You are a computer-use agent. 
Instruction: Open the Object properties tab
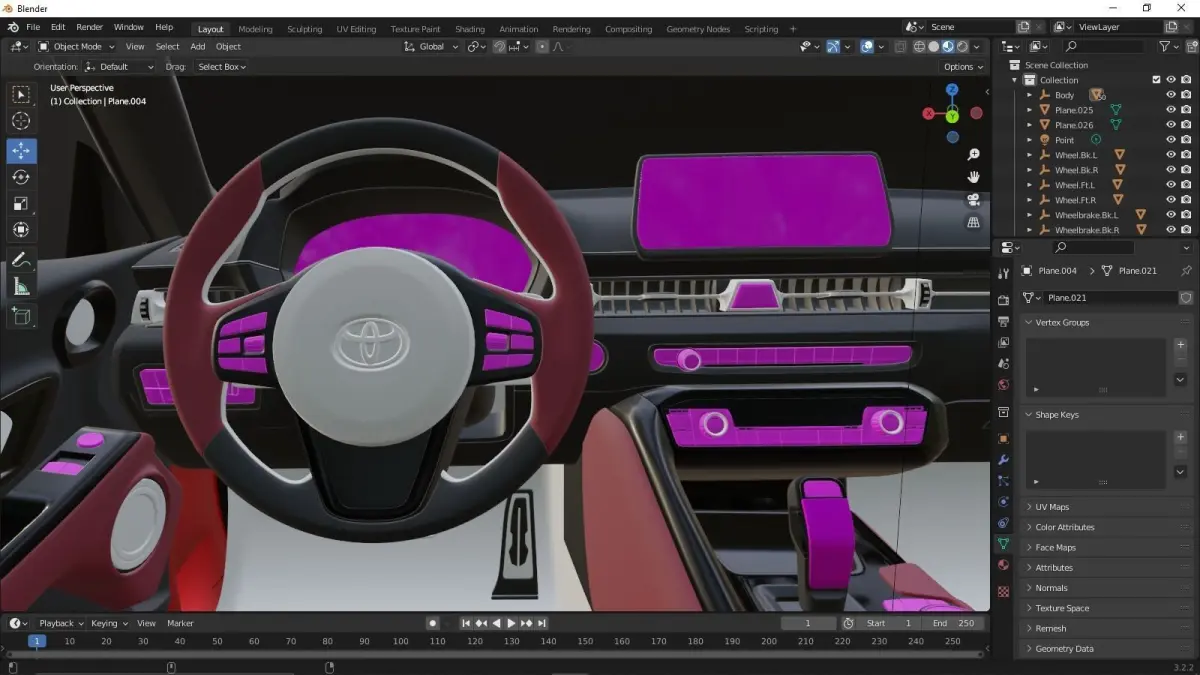coord(1003,439)
